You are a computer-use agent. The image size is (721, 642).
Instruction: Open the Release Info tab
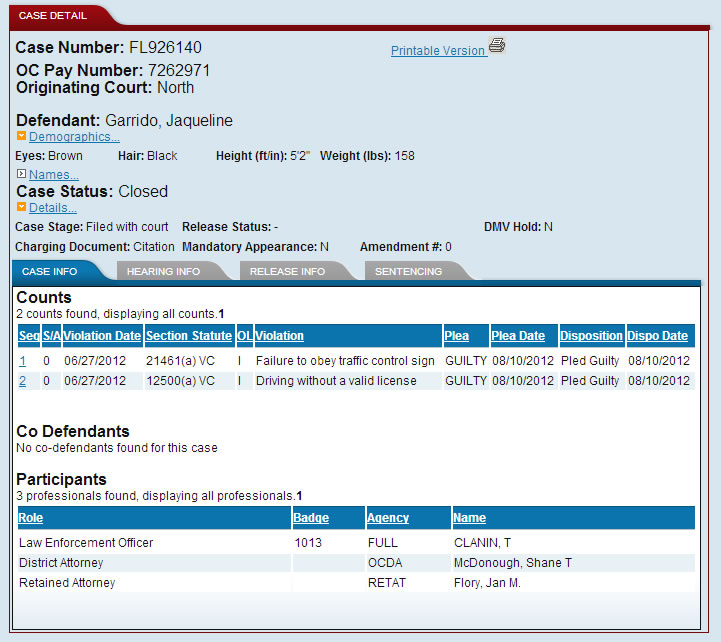(287, 271)
